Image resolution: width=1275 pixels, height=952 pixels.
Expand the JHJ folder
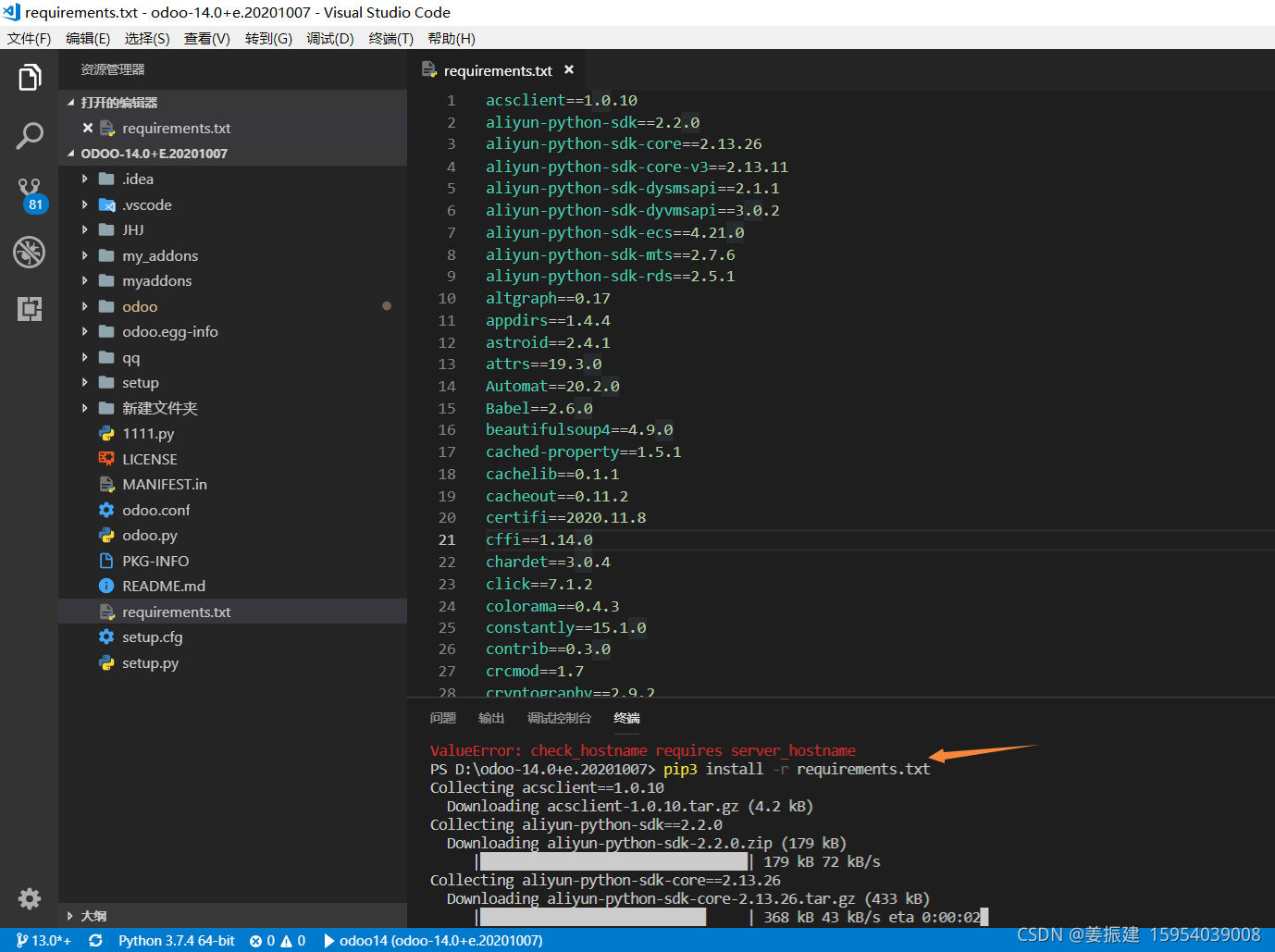coord(232,230)
